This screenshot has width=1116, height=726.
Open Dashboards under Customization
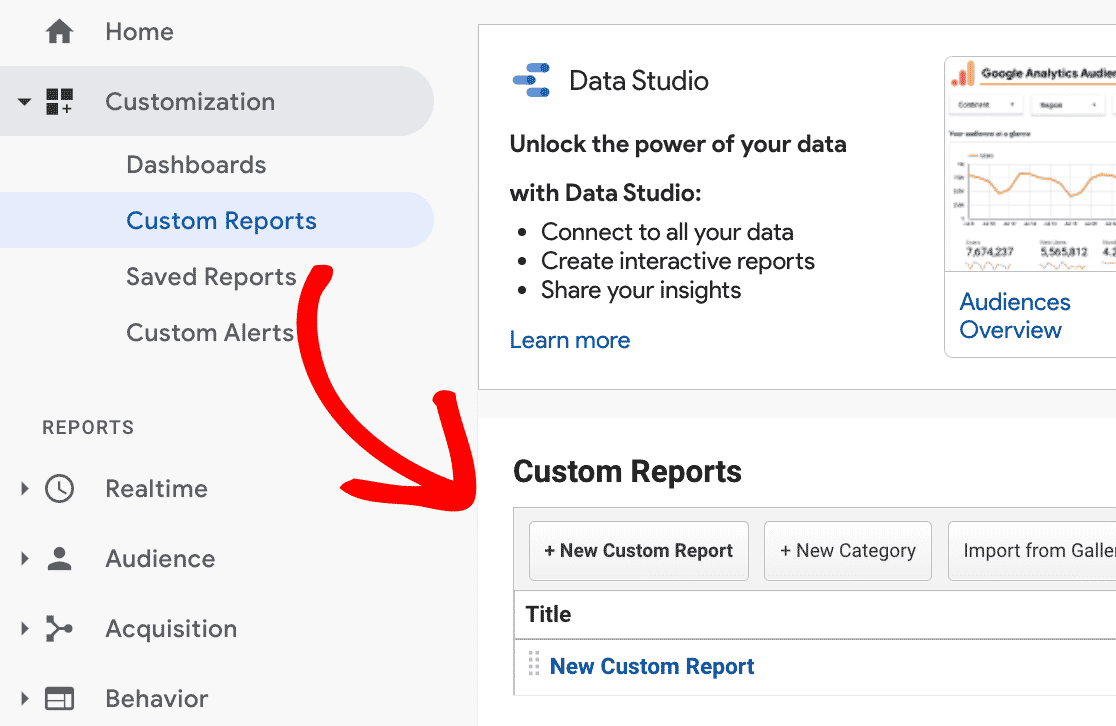coord(196,165)
